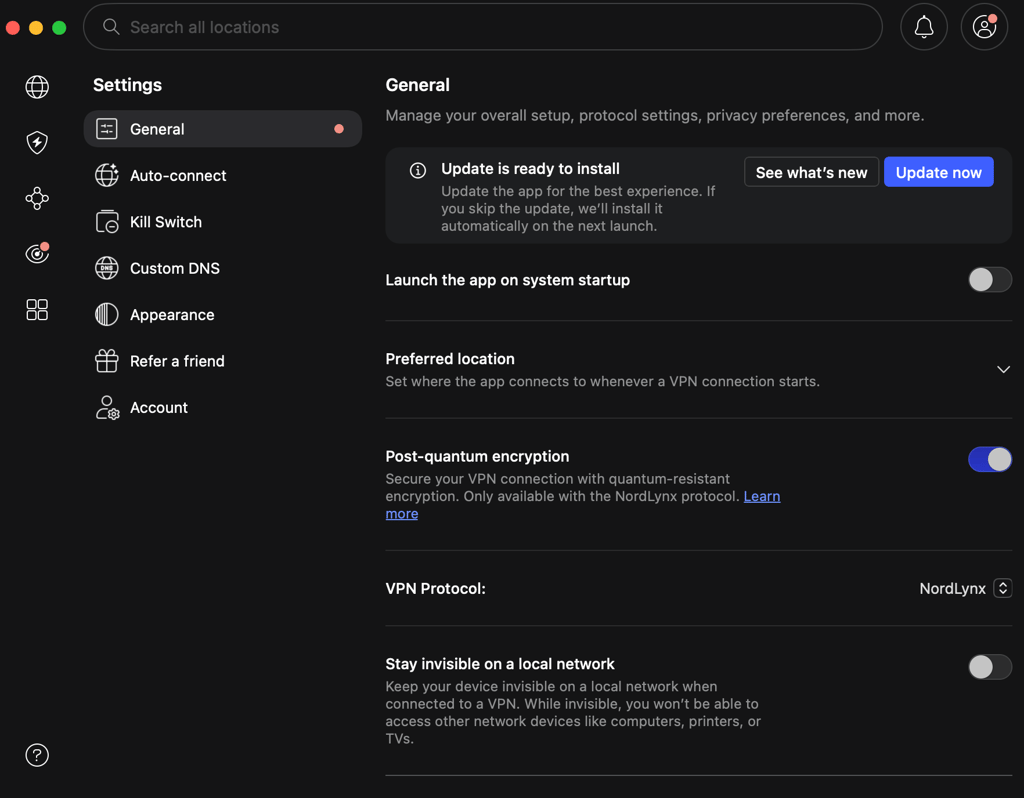
Task: Click the Account person-gear icon
Action: (107, 407)
